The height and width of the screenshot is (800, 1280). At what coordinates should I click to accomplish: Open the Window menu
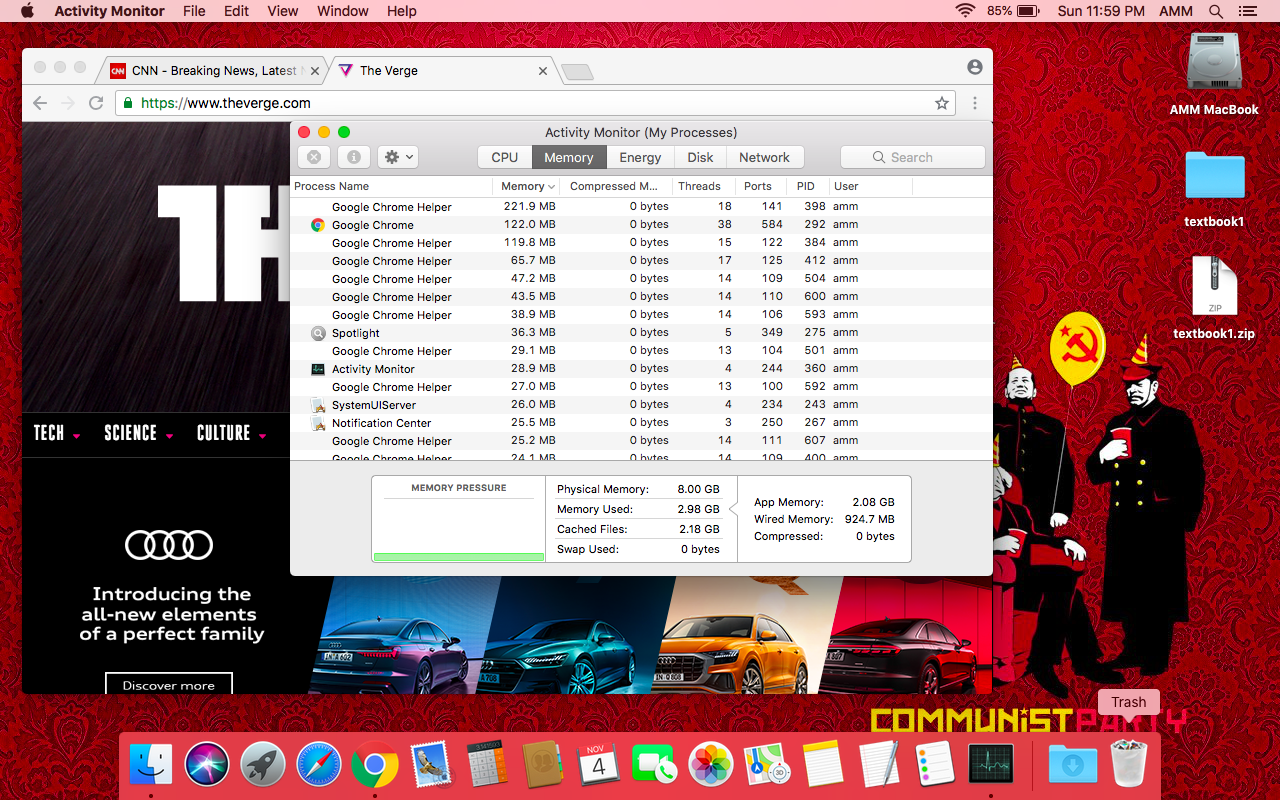(x=343, y=11)
